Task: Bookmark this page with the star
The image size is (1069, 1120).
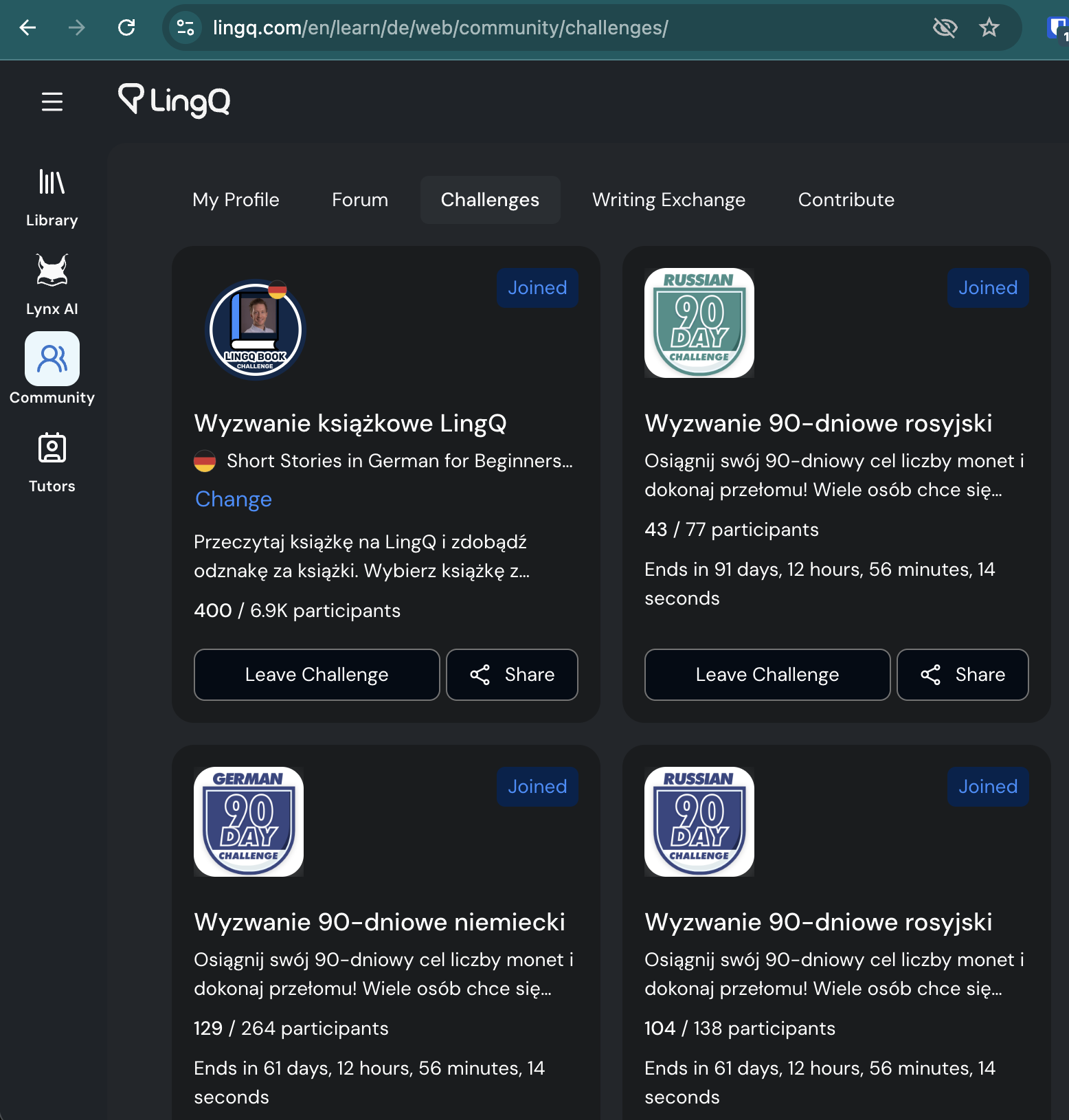Action: [989, 27]
